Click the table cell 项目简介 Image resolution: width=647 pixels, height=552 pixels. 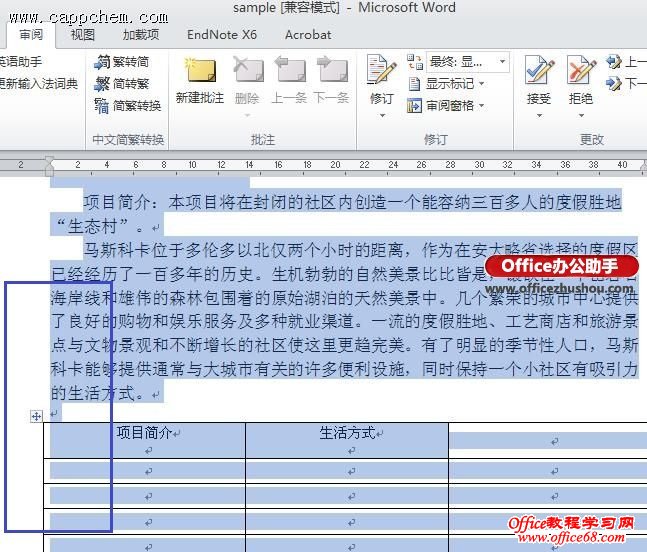pyautogui.click(x=144, y=439)
